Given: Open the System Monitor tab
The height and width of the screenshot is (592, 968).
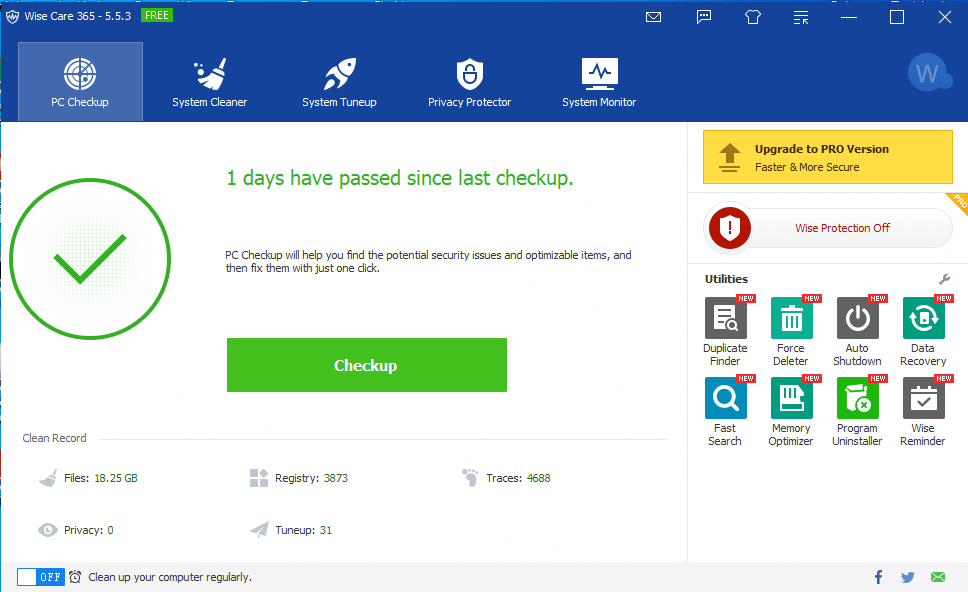Looking at the screenshot, I should (x=599, y=81).
